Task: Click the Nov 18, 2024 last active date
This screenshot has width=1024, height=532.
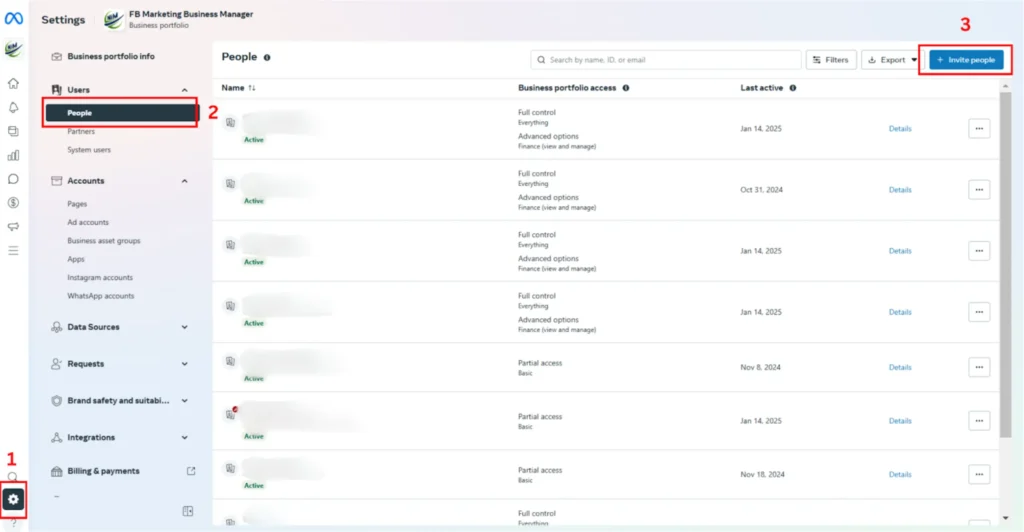Action: coord(762,475)
